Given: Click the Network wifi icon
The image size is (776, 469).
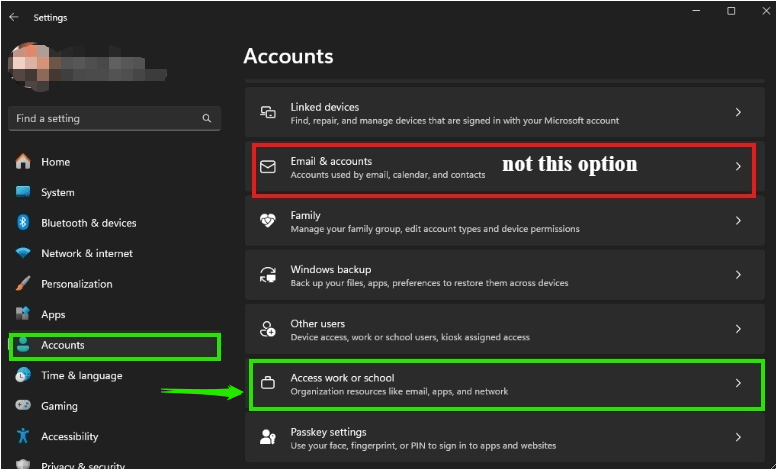Looking at the screenshot, I should coord(23,253).
